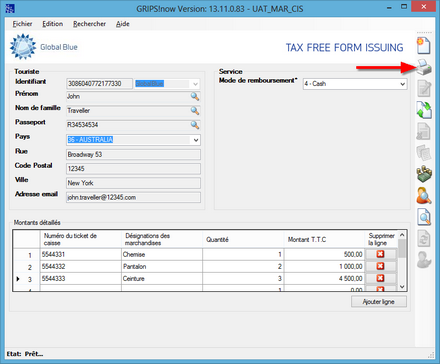The width and height of the screenshot is (440, 364).
Task: Click the printer icon in sidebar
Action: [424, 67]
